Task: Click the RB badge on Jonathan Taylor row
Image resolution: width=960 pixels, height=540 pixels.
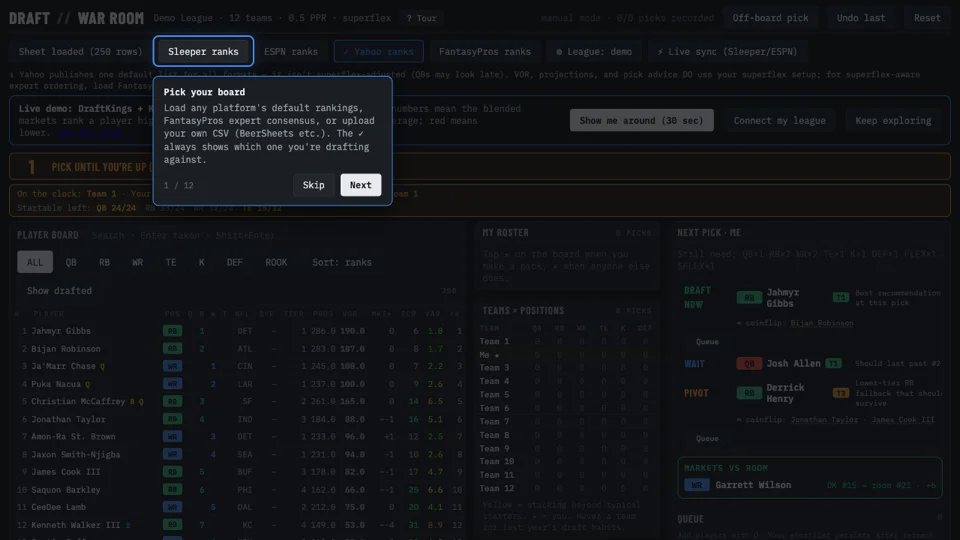Action: pyautogui.click(x=172, y=419)
